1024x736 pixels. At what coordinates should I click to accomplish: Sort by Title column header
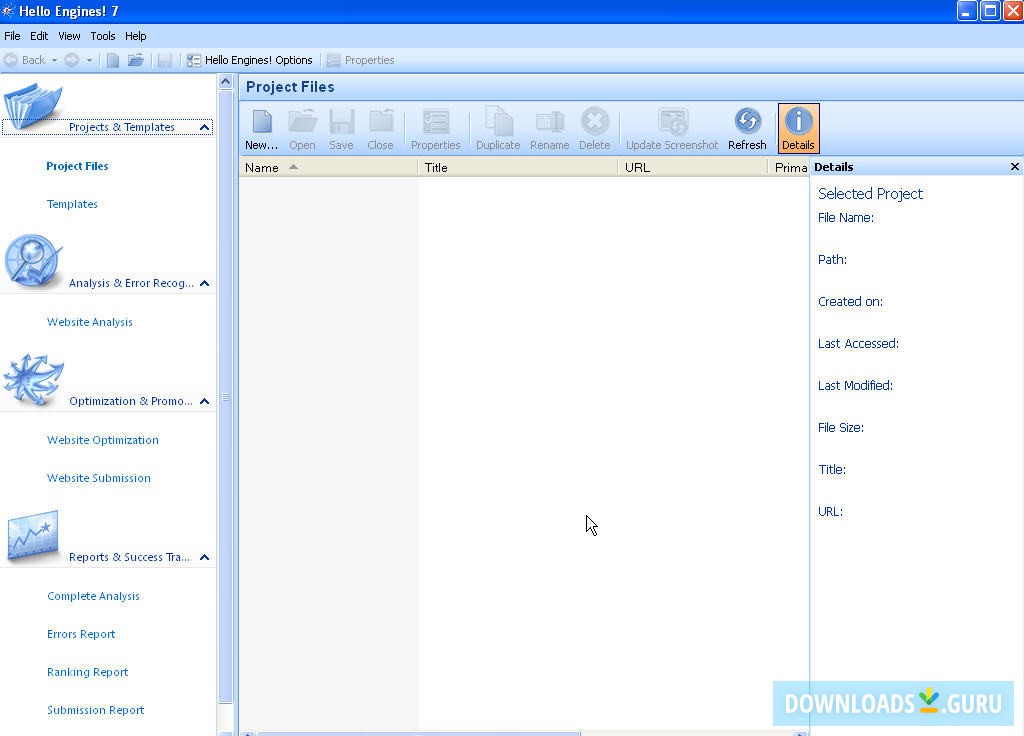click(x=517, y=168)
